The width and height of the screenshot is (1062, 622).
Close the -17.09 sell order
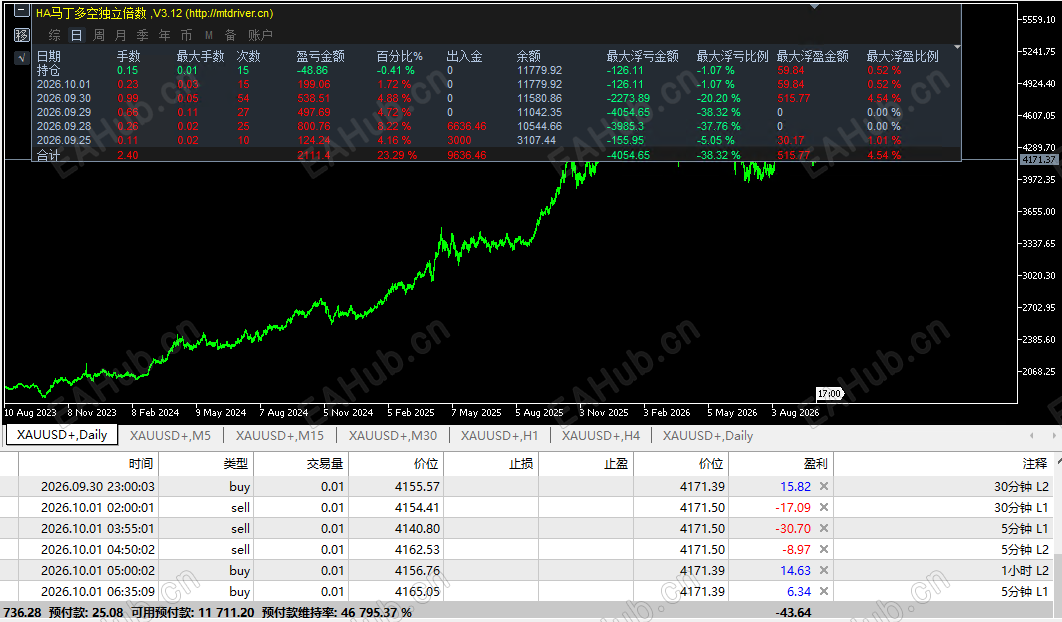(x=824, y=507)
